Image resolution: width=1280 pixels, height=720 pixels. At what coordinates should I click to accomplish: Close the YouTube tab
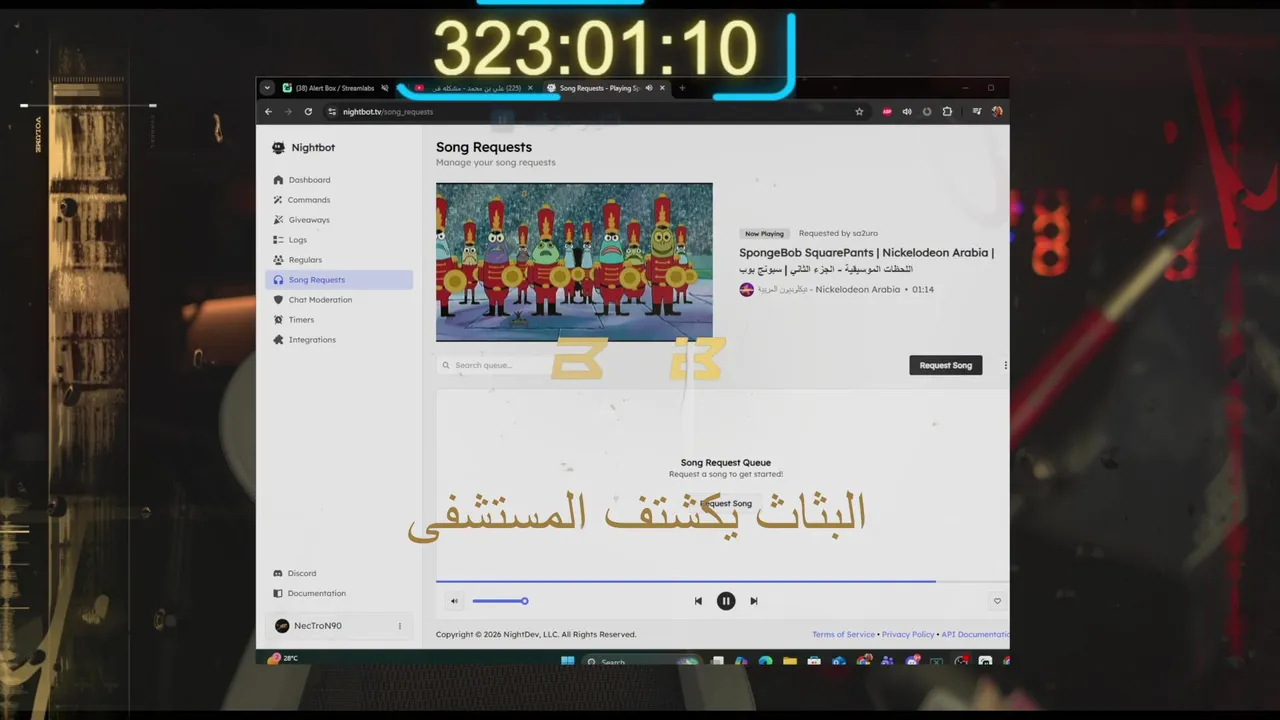pos(530,88)
